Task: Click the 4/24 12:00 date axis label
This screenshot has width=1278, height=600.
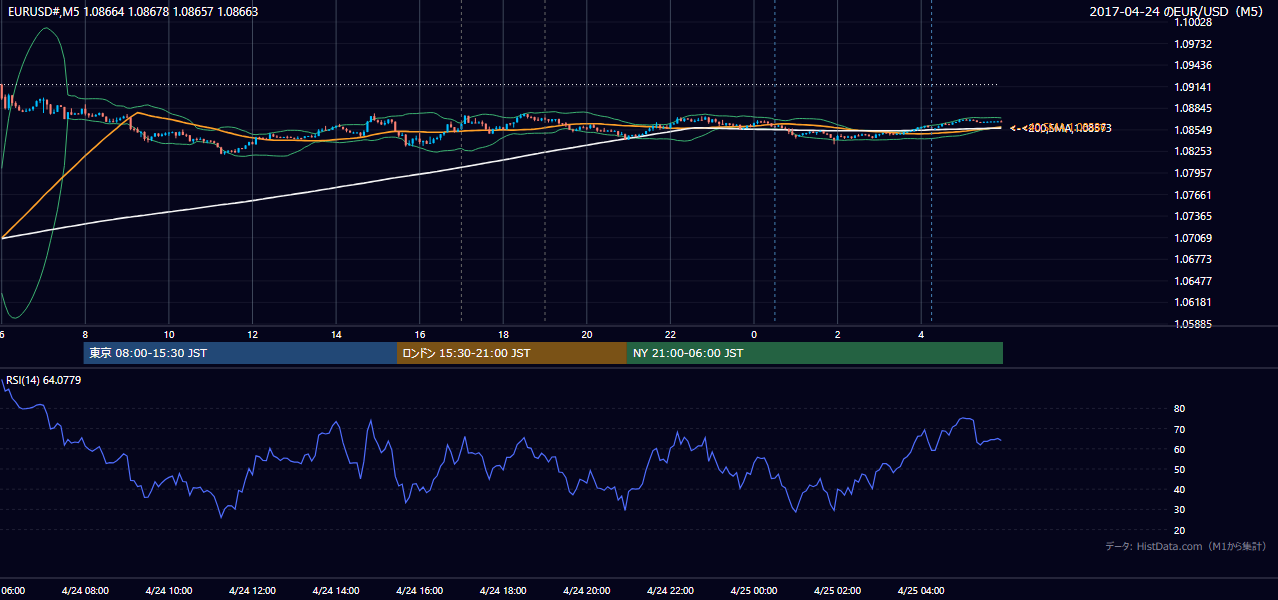Action: click(x=252, y=590)
